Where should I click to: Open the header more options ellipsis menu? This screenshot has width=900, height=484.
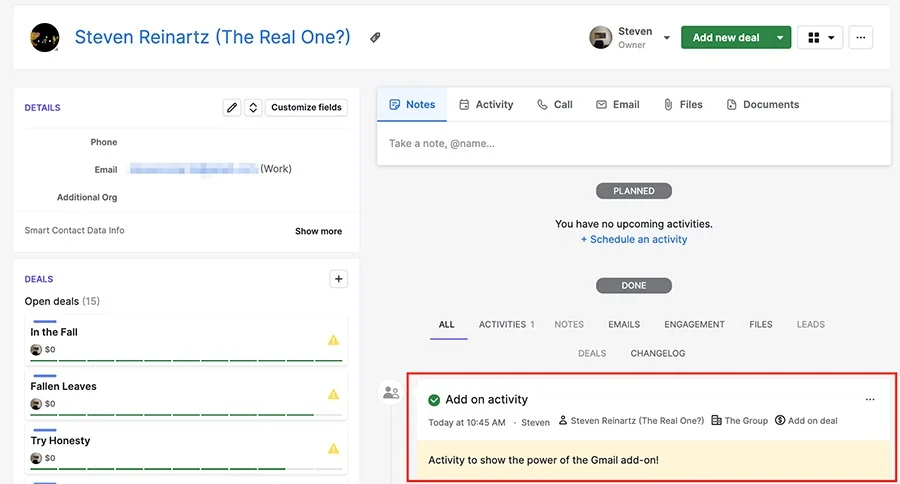[860, 37]
